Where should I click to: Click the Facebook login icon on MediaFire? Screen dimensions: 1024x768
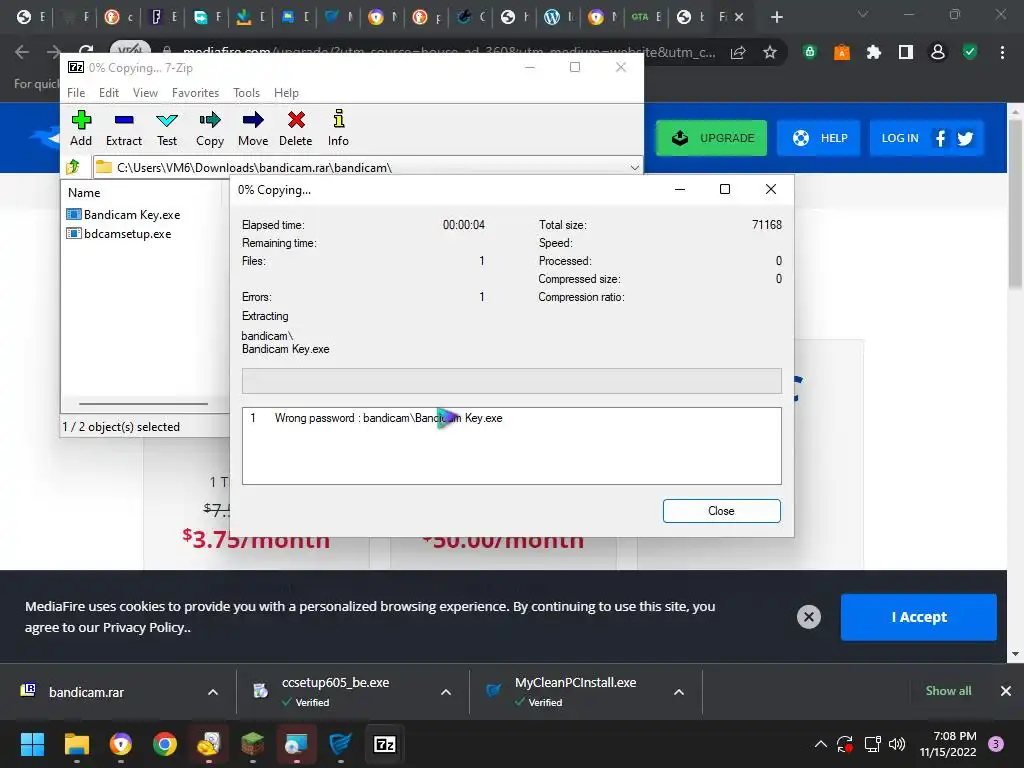[940, 138]
